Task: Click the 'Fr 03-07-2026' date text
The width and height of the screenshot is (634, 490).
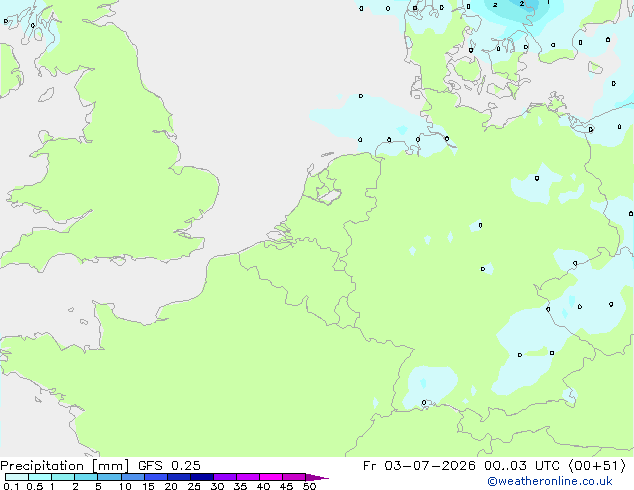Action: click(419, 466)
